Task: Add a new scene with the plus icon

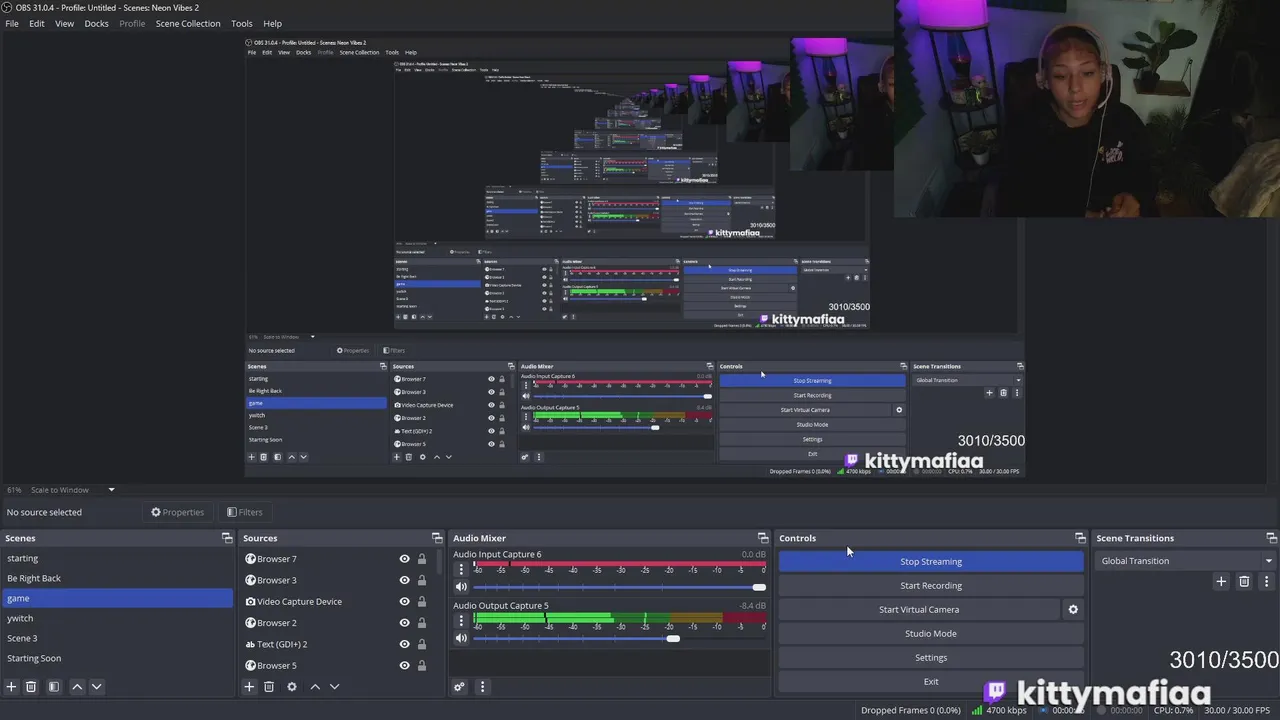Action: (x=11, y=687)
